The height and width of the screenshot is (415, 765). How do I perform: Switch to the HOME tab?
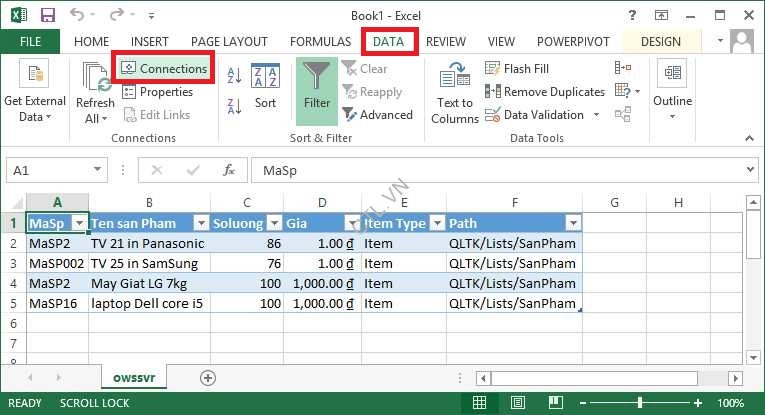click(91, 41)
